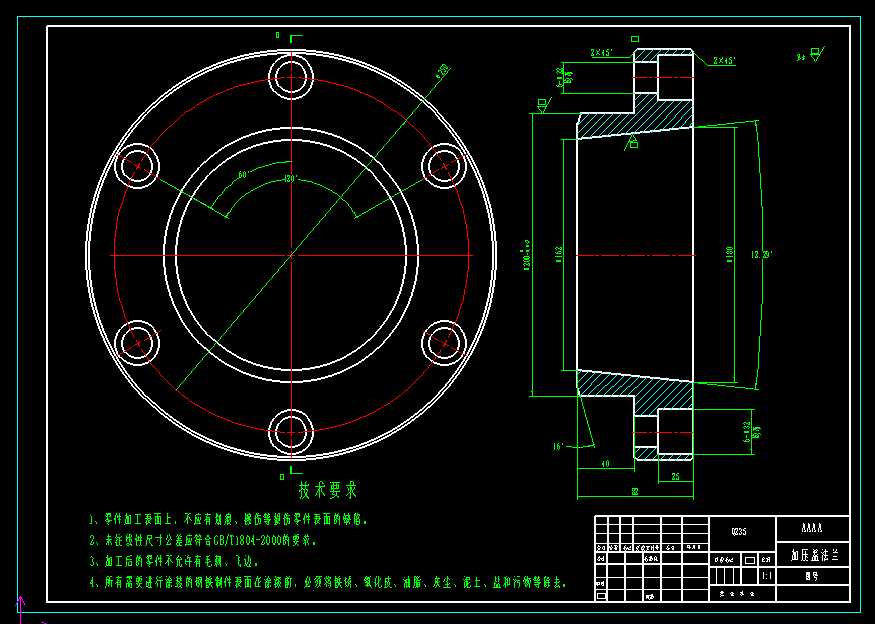Select the 16° angle dimension text
The width and height of the screenshot is (875, 624).
[x=559, y=447]
